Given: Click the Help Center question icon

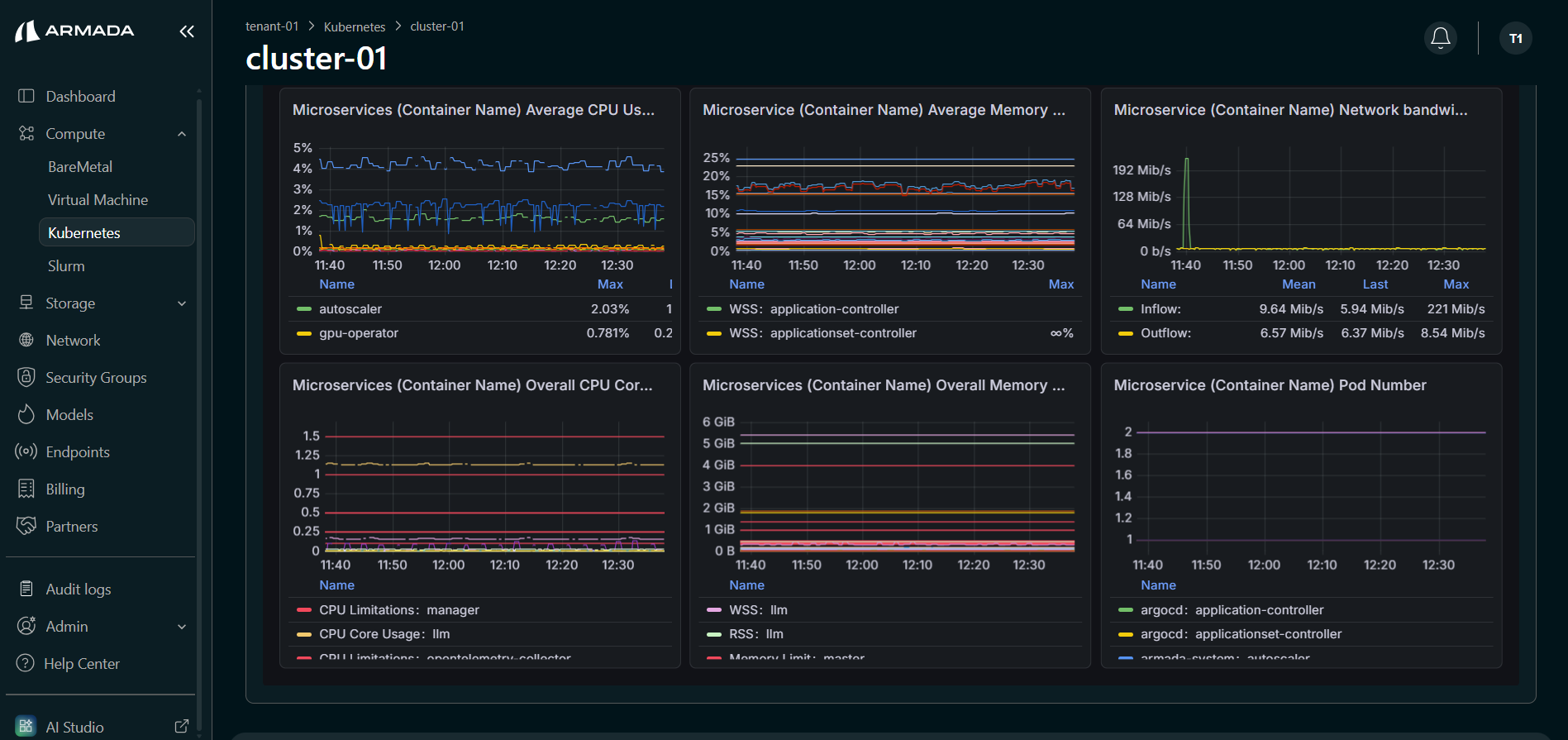Looking at the screenshot, I should (26, 663).
